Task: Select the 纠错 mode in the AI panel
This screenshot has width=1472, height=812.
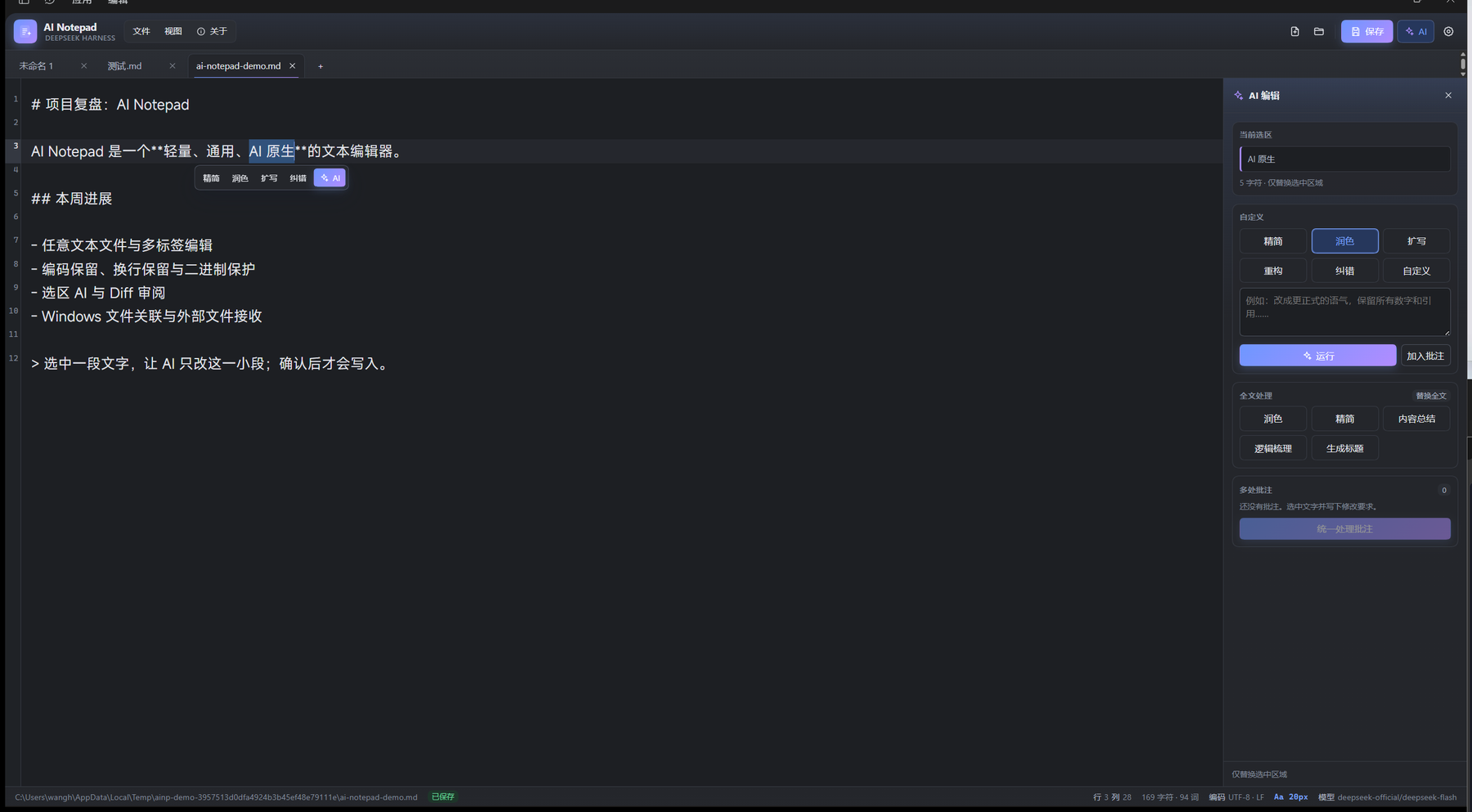Action: point(1344,271)
